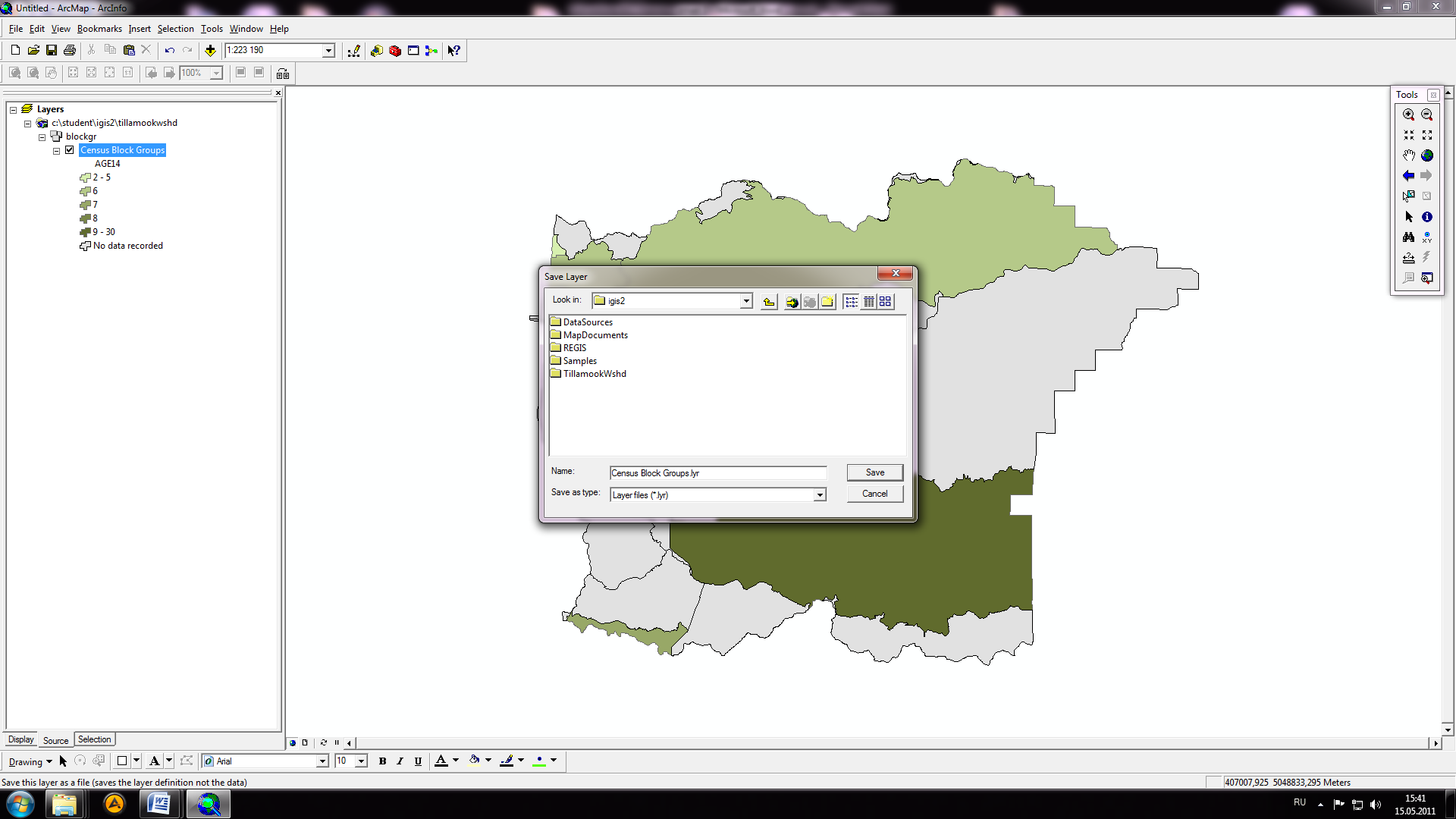The image size is (1456, 819).
Task: Toggle Italic text formatting
Action: coord(400,761)
